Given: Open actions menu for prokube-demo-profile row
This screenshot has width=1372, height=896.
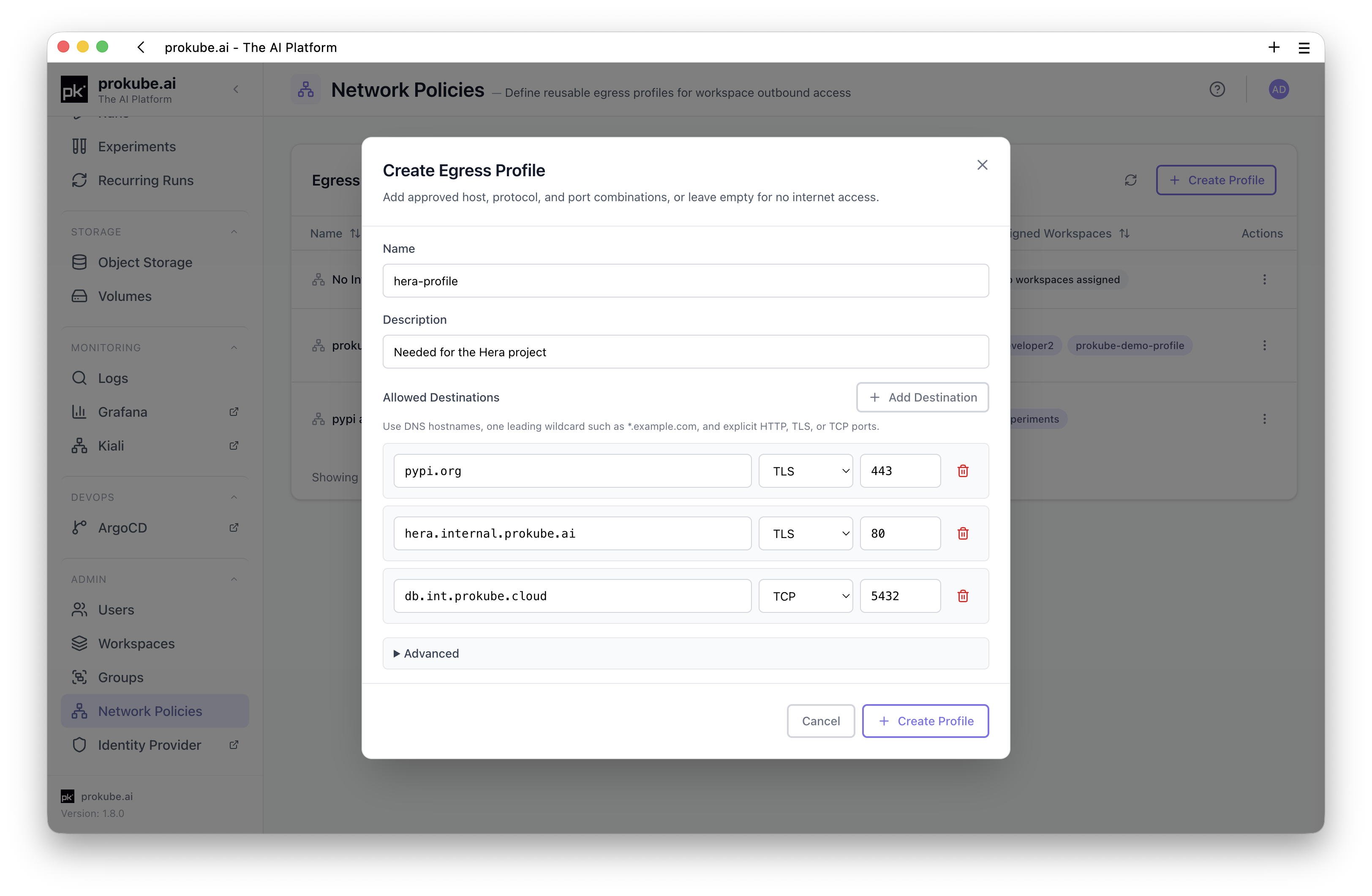Looking at the screenshot, I should (1264, 346).
